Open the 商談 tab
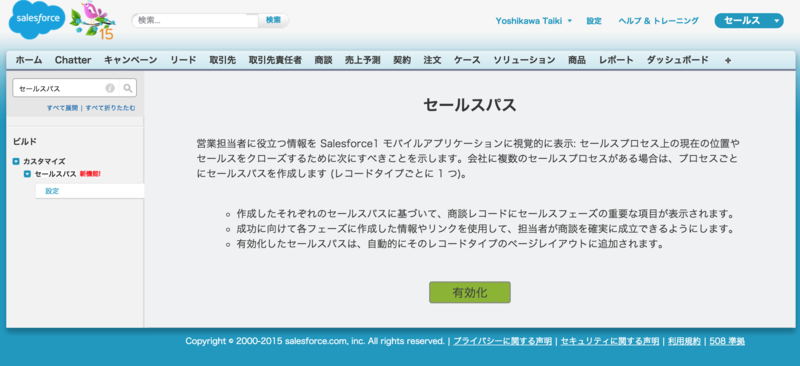 pyautogui.click(x=323, y=60)
